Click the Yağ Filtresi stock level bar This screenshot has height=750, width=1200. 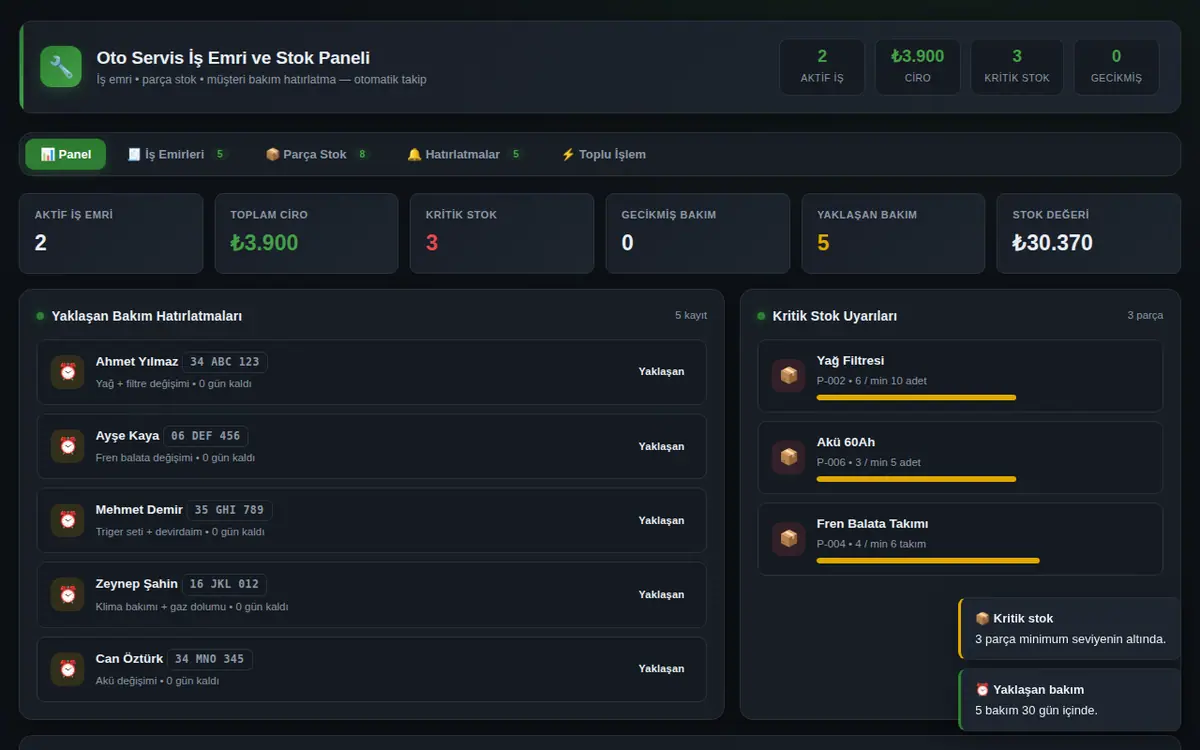pyautogui.click(x=916, y=397)
